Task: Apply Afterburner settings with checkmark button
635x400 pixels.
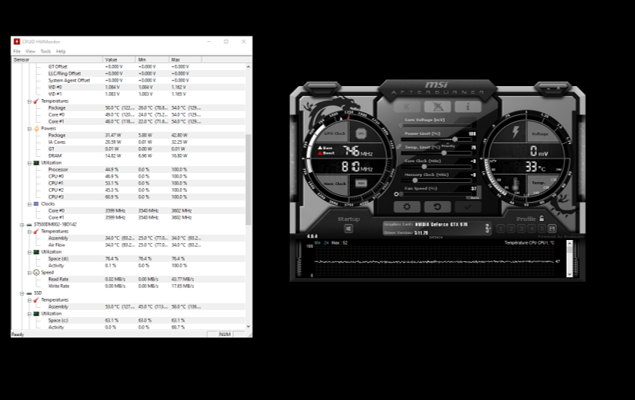Action: 468,207
